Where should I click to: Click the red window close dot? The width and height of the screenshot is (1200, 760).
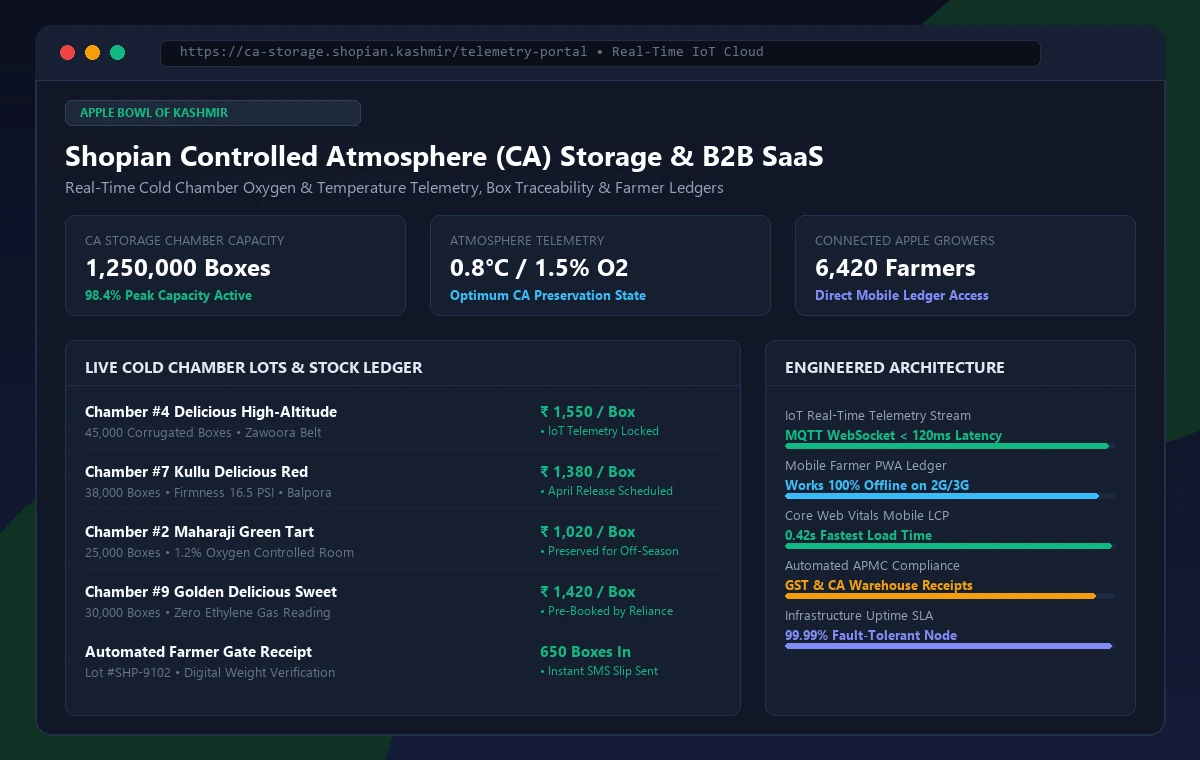click(x=68, y=53)
